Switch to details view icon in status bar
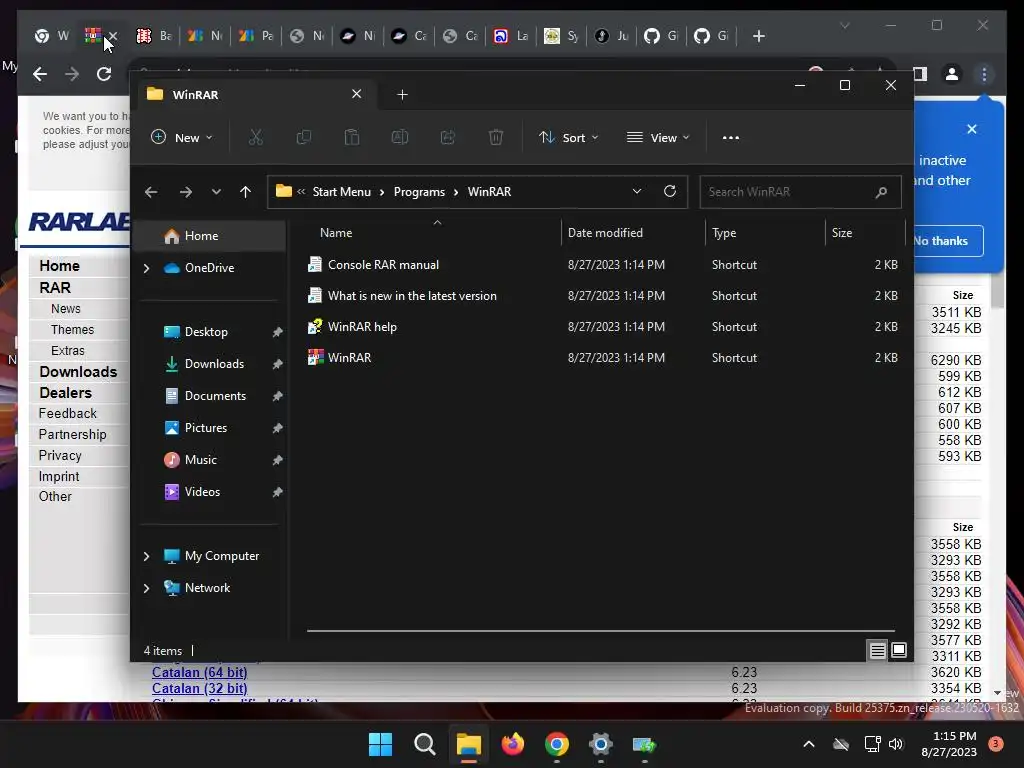This screenshot has width=1024, height=768. [878, 650]
